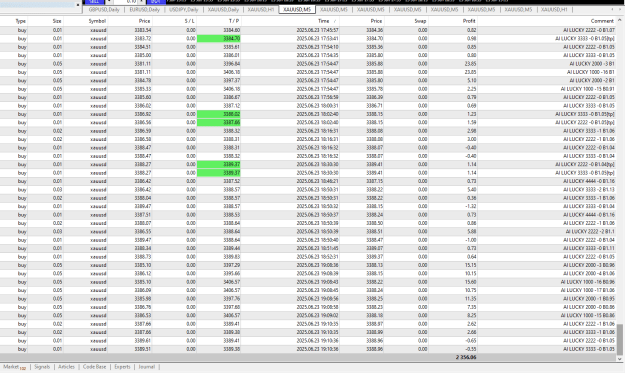Click comment AI LUCKY 2222 -2 B1.1
Viewport: 625px width, 373px height.
point(590,232)
